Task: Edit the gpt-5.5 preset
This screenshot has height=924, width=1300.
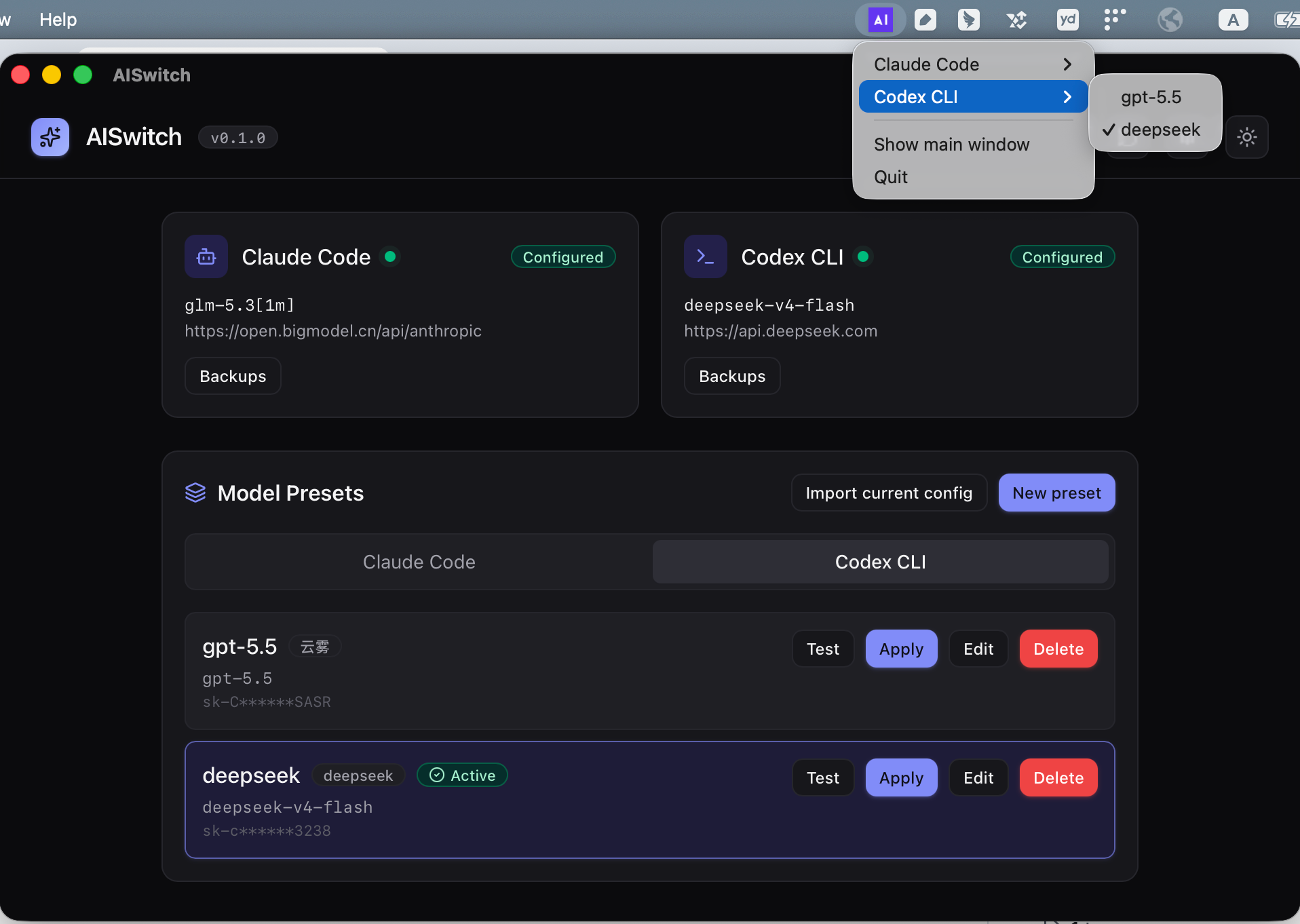Action: click(978, 649)
